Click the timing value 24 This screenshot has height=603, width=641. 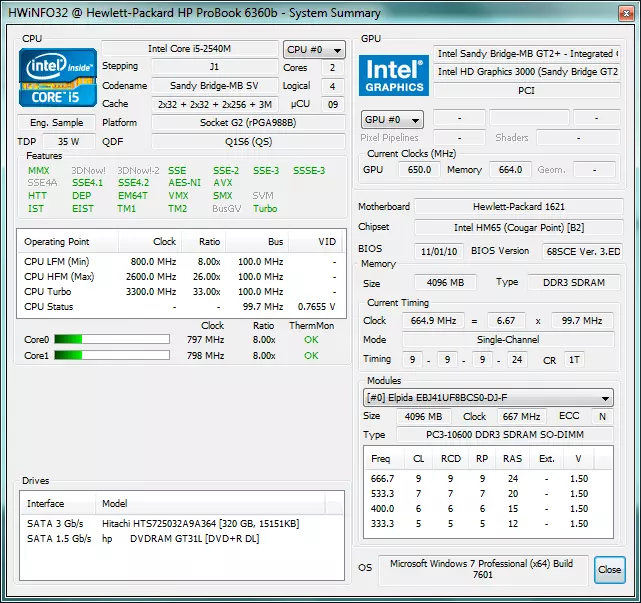click(517, 360)
